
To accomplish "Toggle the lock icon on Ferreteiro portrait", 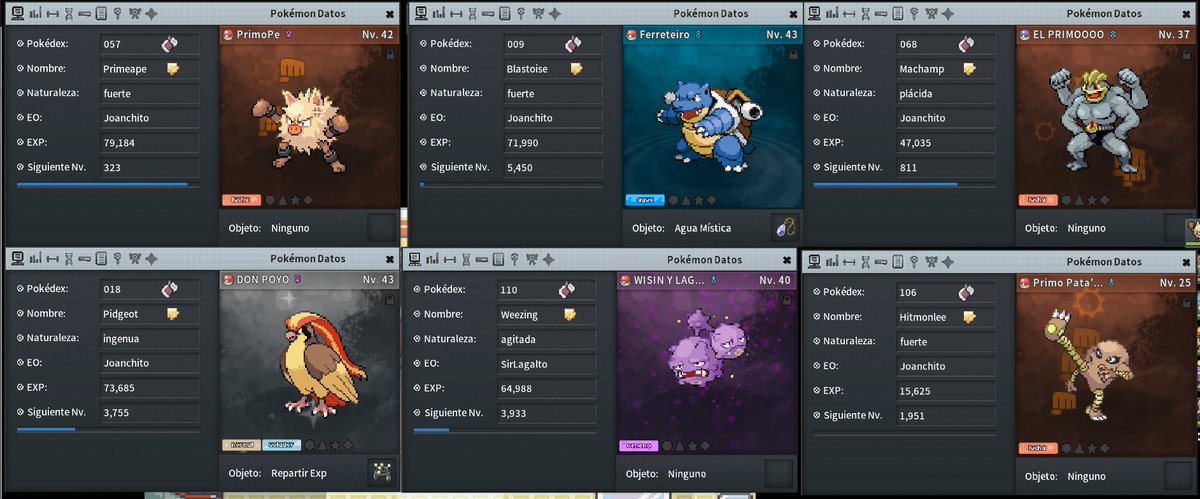I will pos(794,55).
